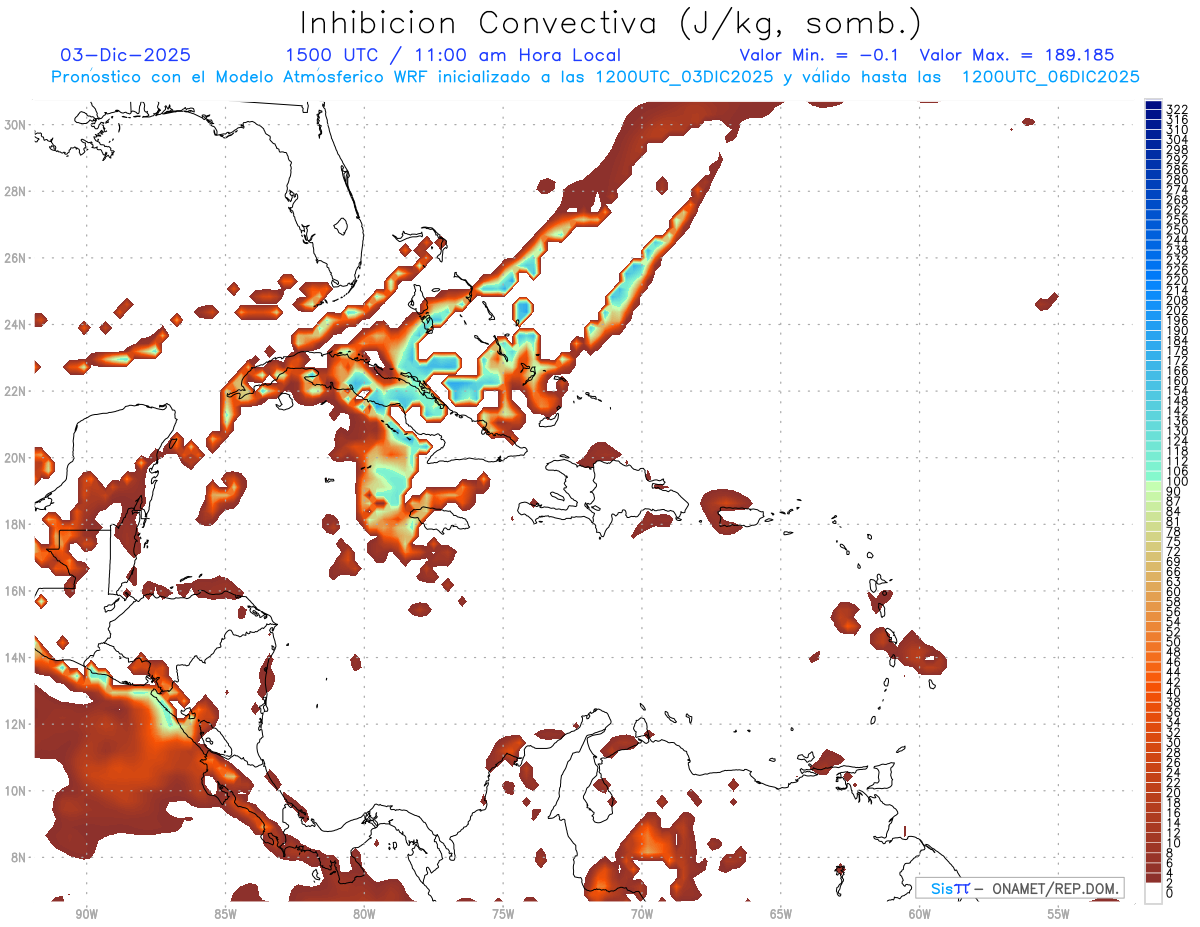1200x927 pixels.
Task: Click the colorbar value 322
Action: [1177, 109]
